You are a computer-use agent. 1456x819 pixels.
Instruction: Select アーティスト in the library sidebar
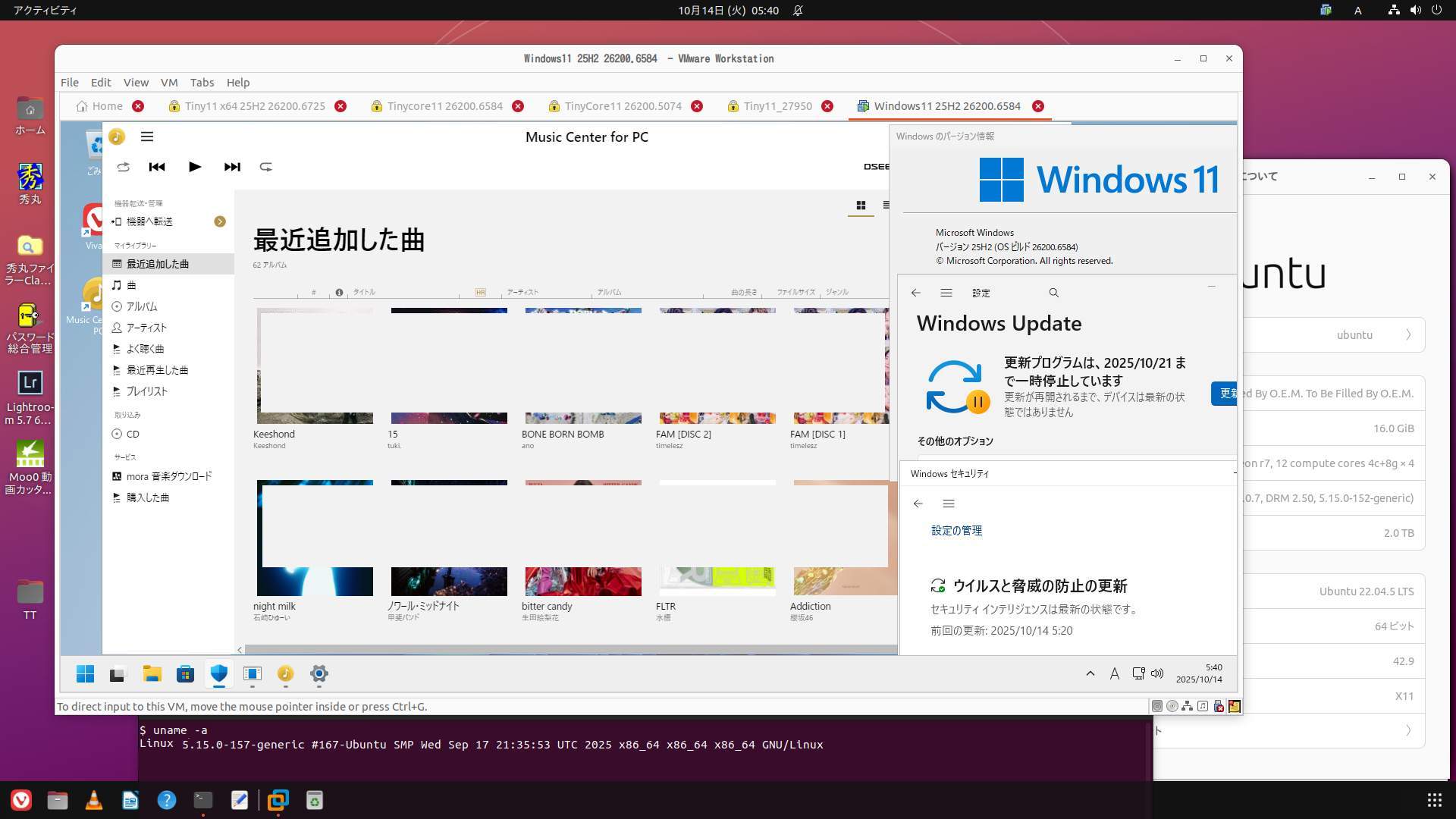[146, 328]
